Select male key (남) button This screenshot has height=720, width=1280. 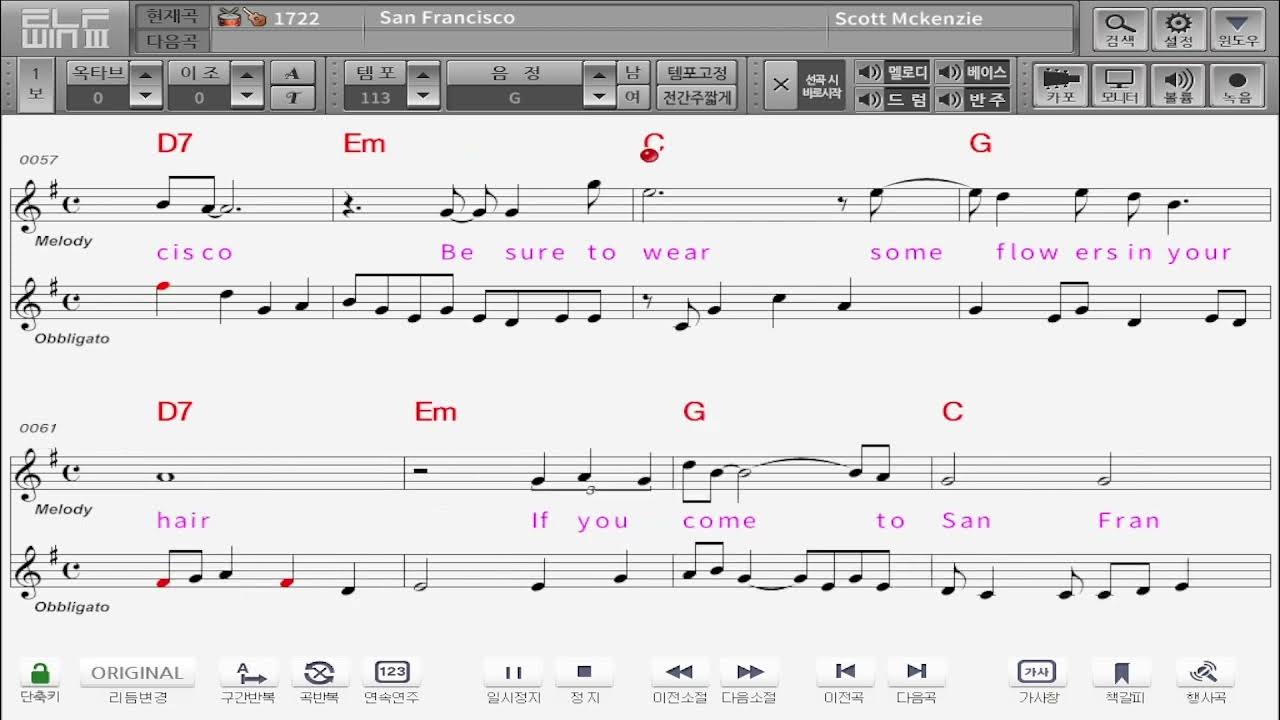(632, 72)
